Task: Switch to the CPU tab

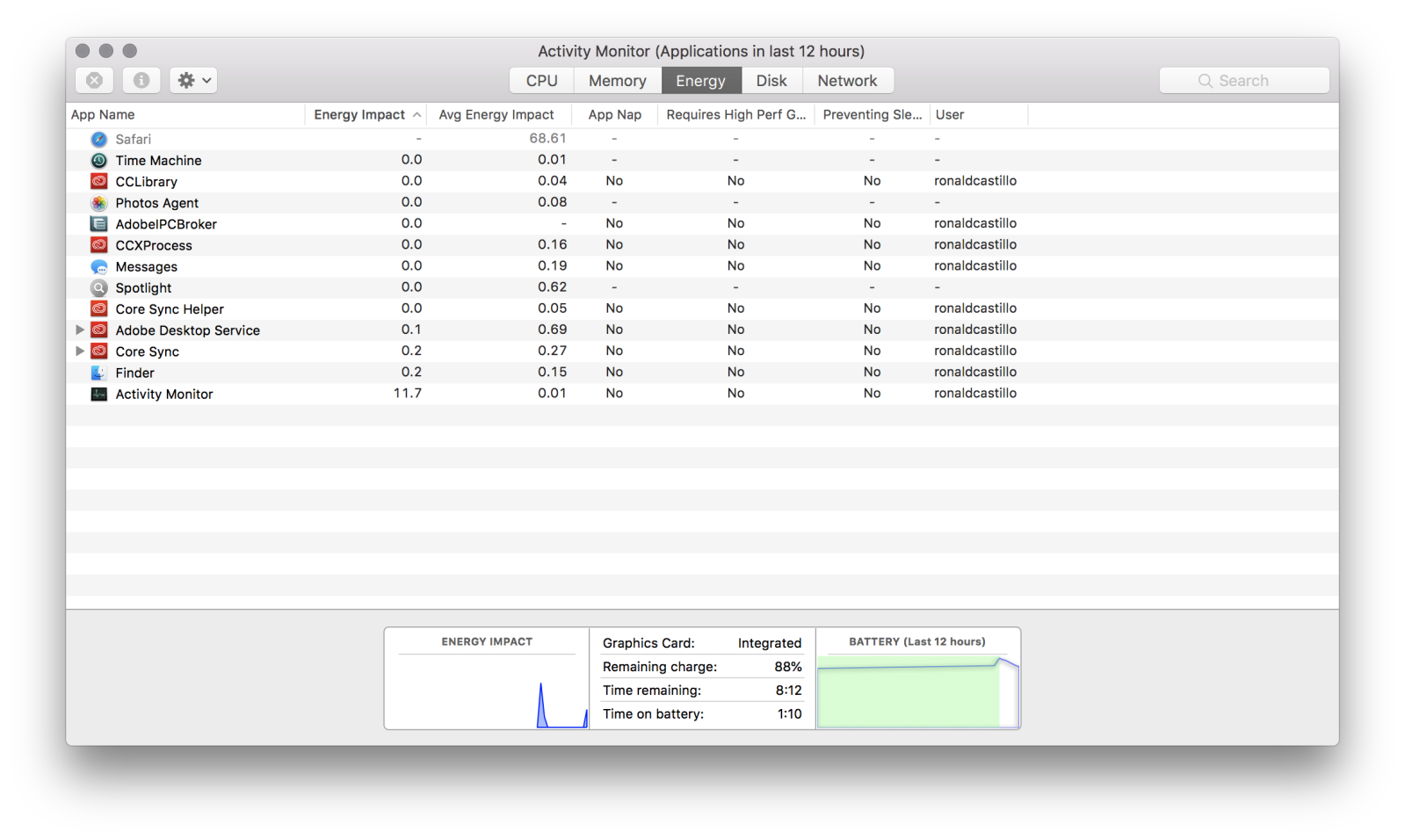Action: click(x=541, y=81)
